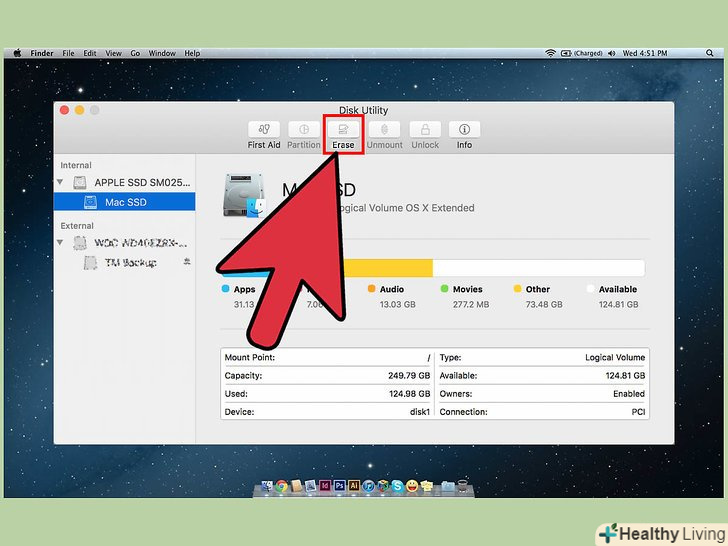The image size is (728, 546).
Task: Click the Erase toolbar button
Action: 343,134
